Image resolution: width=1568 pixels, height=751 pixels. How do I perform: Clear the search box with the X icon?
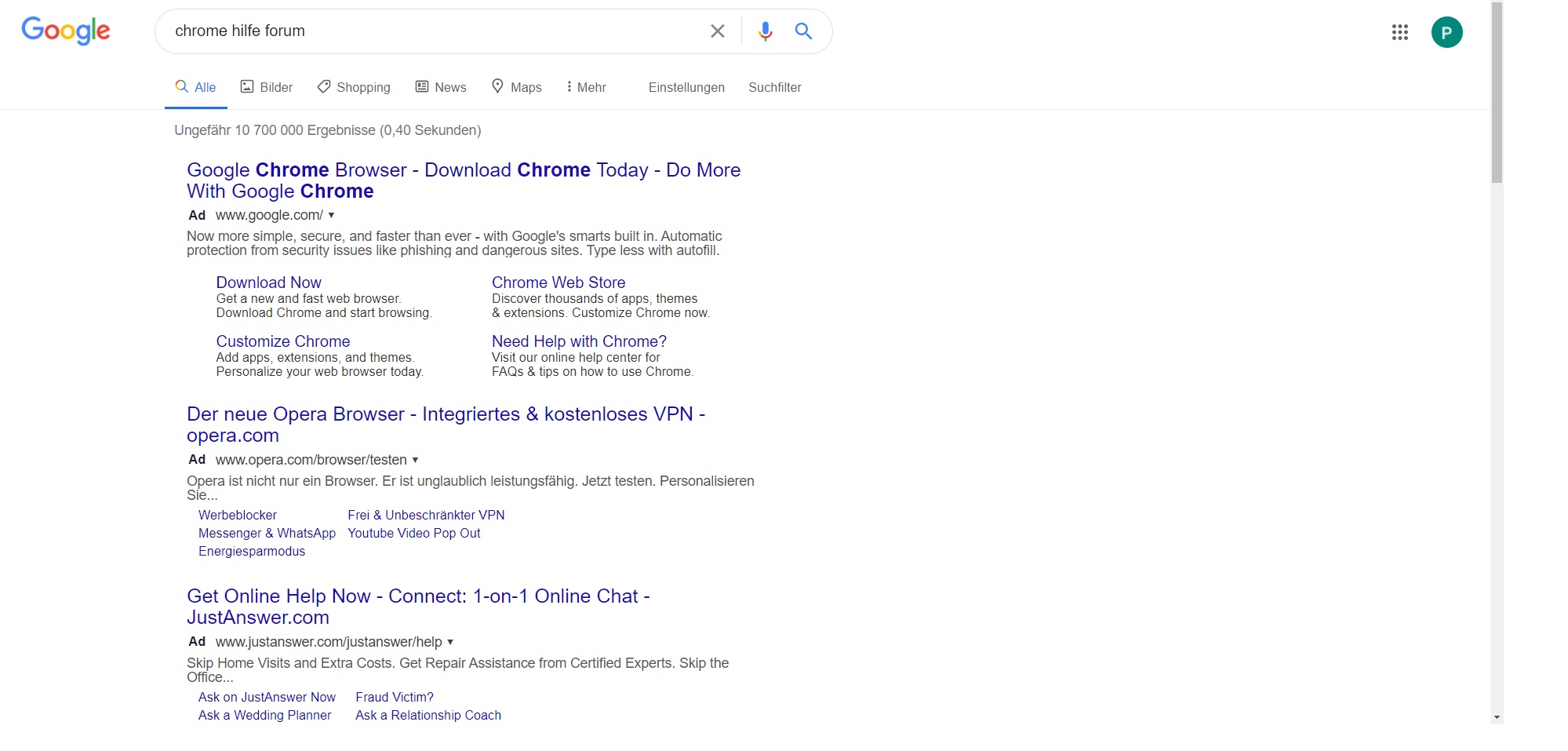tap(717, 31)
